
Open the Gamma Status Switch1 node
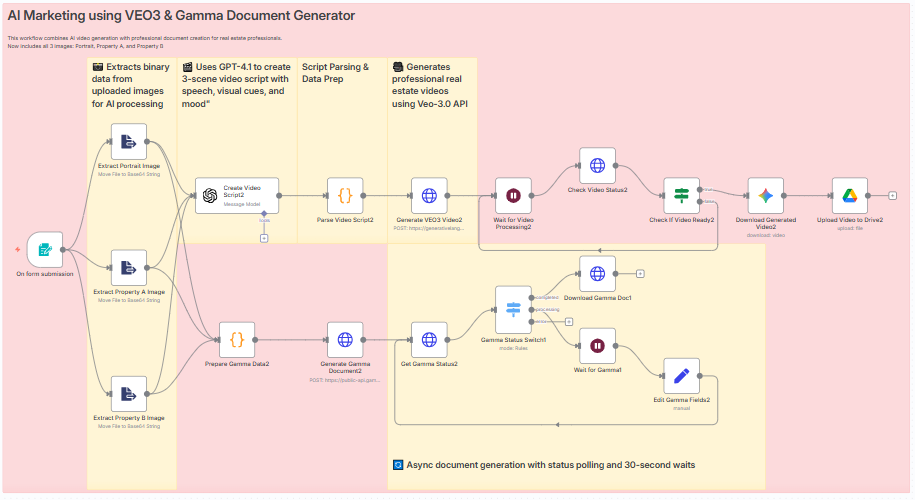pyautogui.click(x=513, y=309)
